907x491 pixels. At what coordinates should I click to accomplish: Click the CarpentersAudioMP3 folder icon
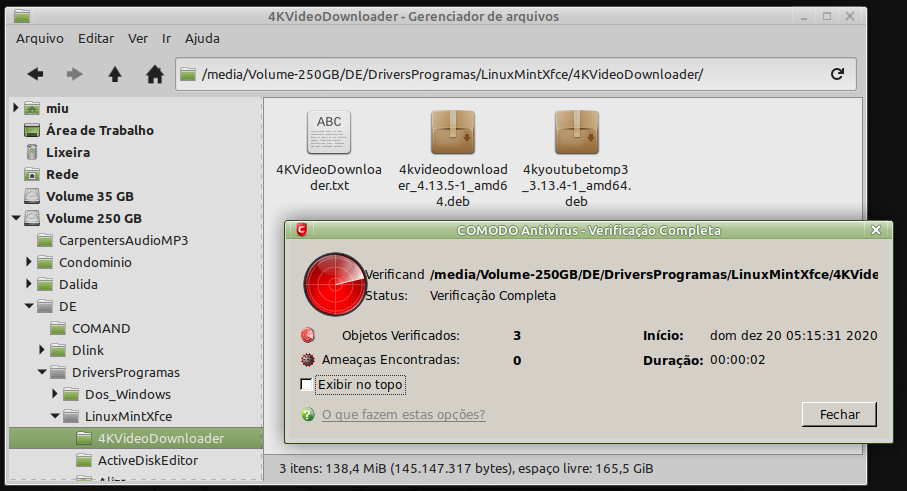(45, 240)
